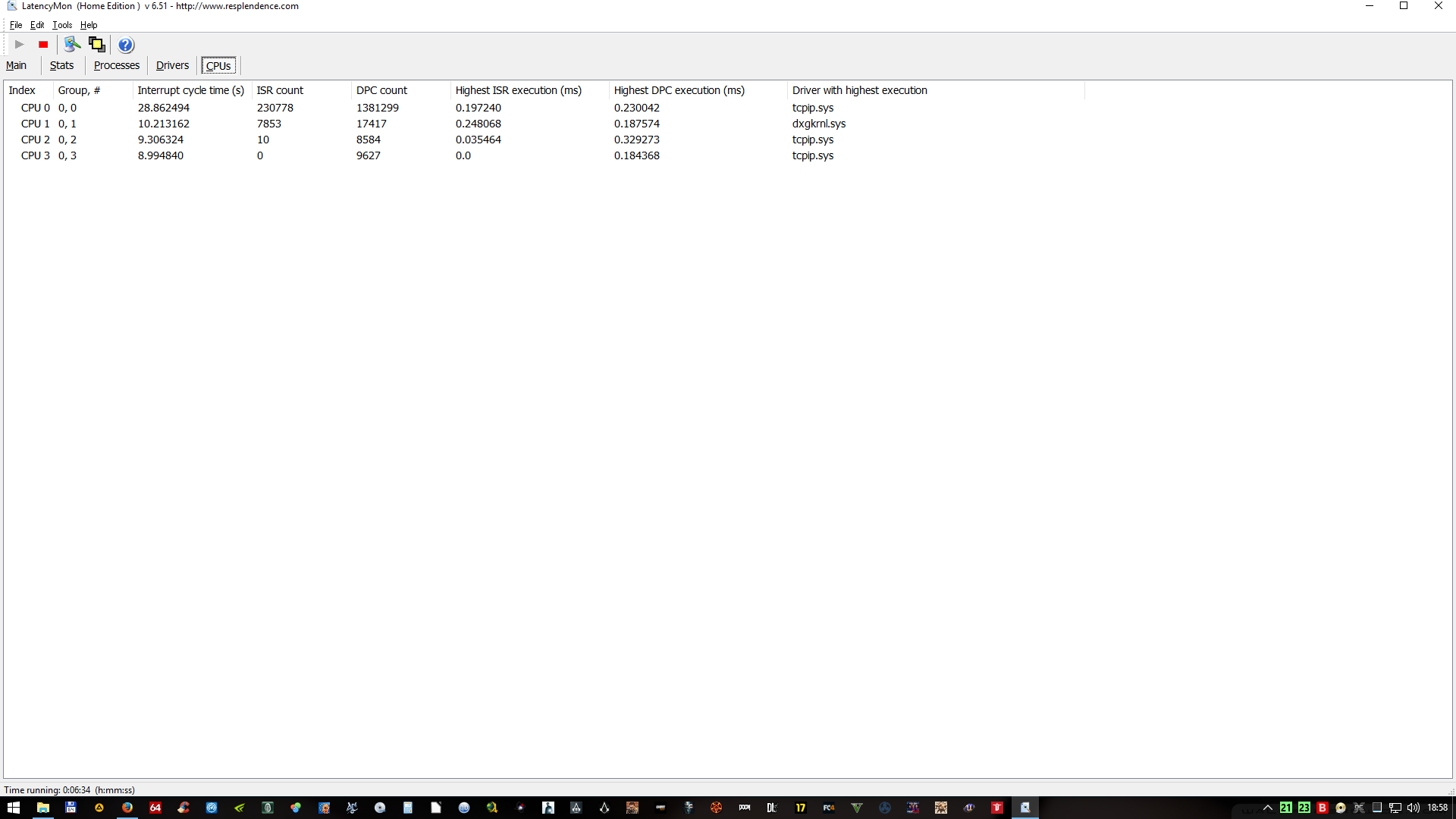Select the CPU 2 row
The width and height of the screenshot is (1456, 819).
coord(36,140)
